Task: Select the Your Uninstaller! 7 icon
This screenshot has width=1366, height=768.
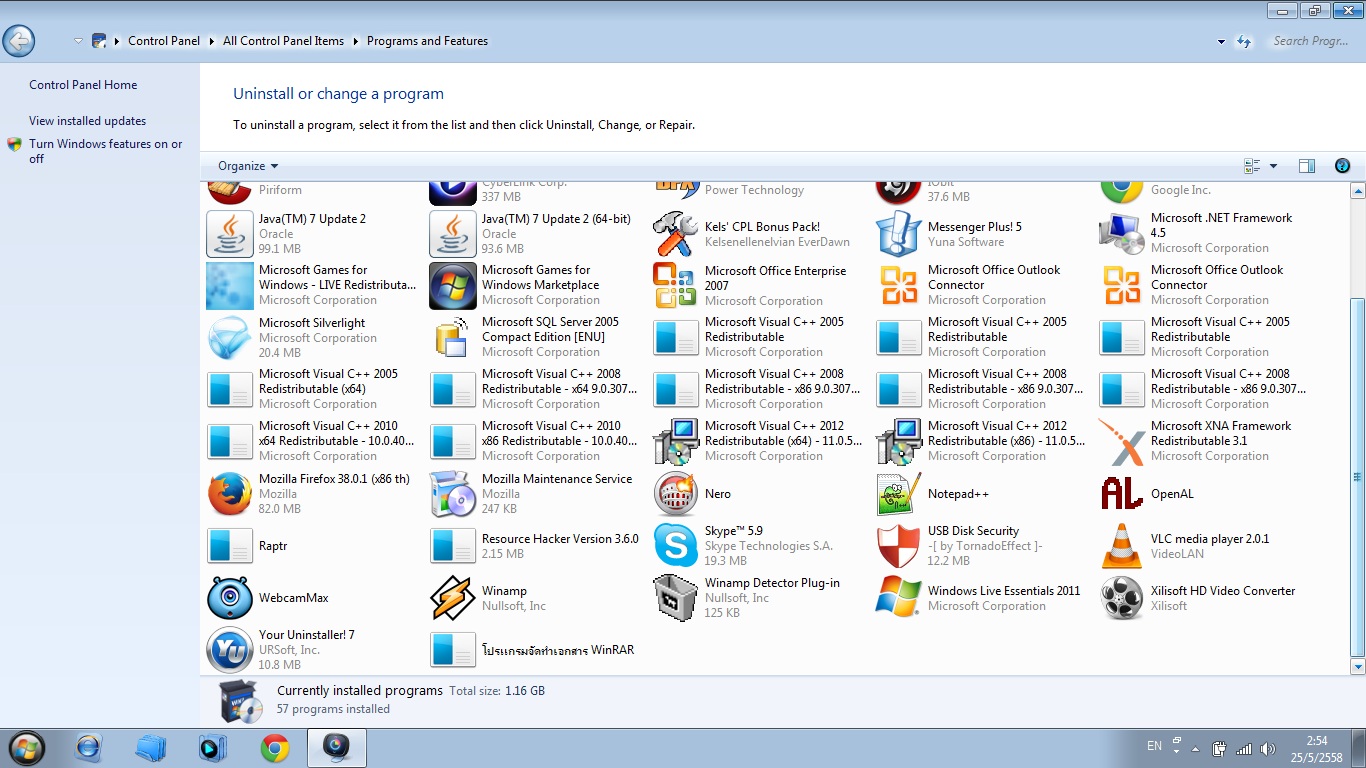Action: 230,650
